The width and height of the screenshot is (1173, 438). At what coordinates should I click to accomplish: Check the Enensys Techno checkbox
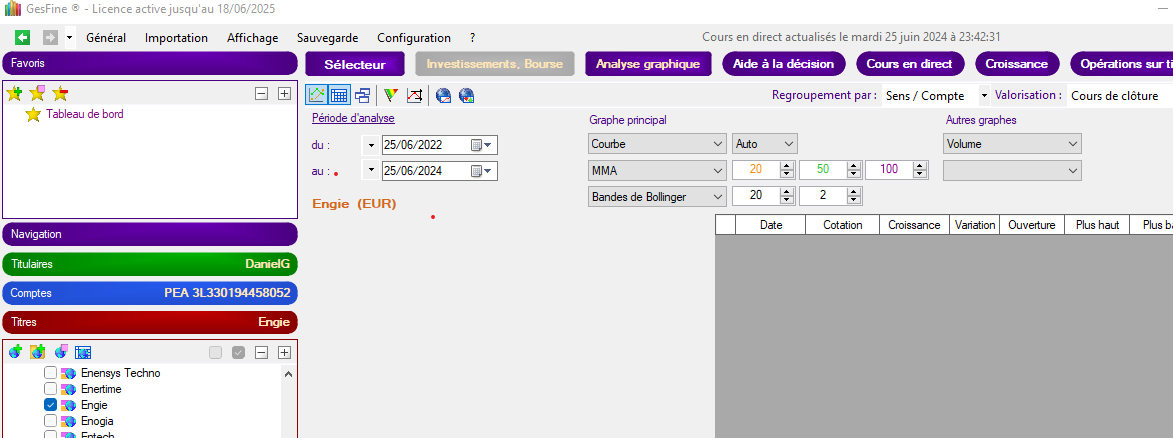50,373
